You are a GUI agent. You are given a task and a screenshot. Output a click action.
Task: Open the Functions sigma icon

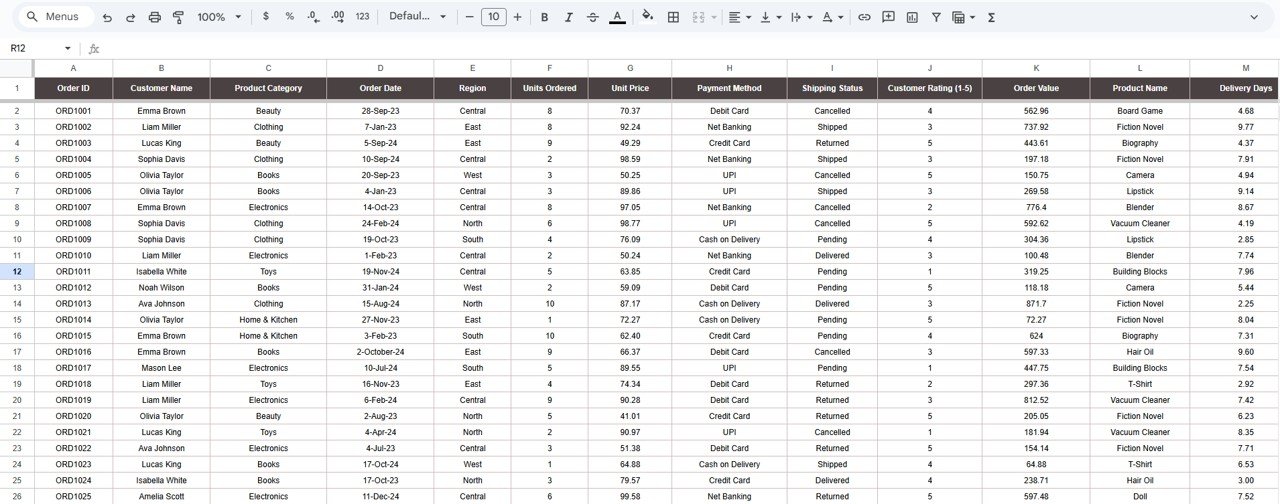tap(991, 17)
